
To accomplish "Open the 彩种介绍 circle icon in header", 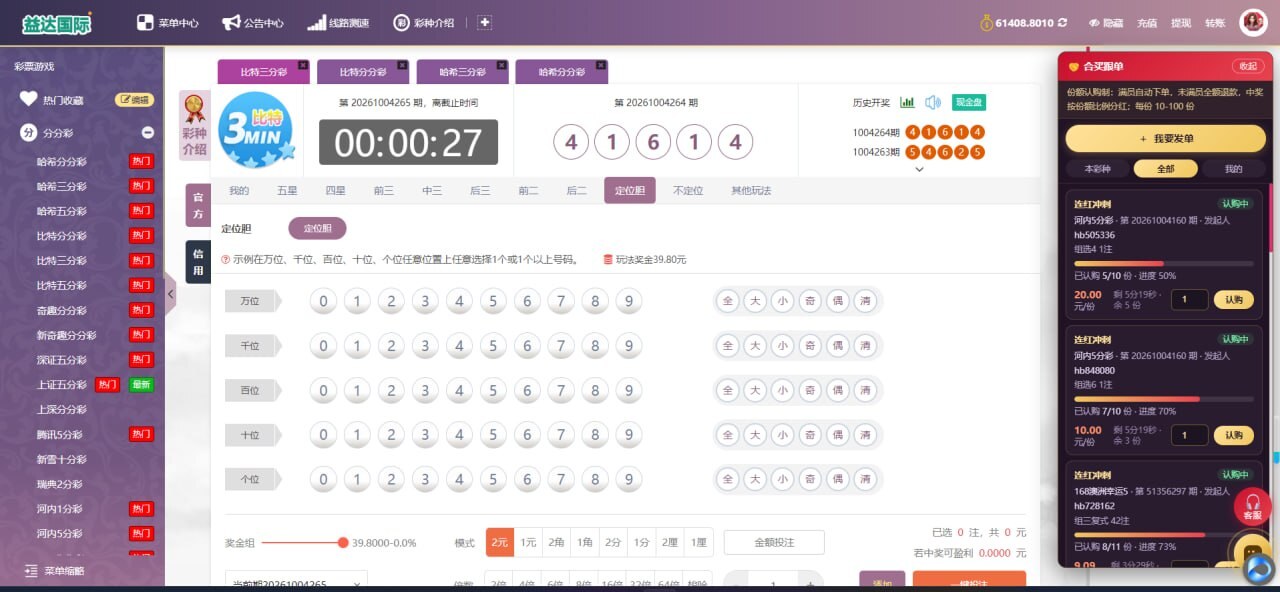I will click(401, 22).
